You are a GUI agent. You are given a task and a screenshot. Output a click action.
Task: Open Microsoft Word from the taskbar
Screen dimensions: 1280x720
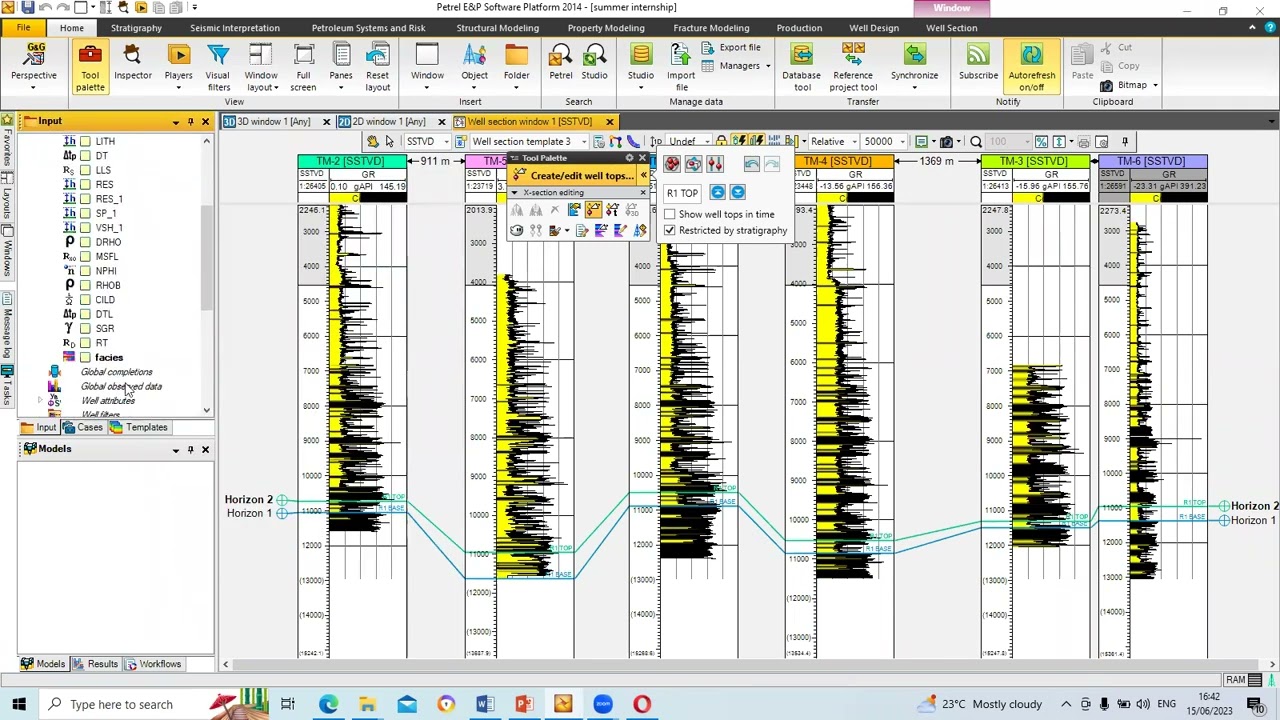pos(485,704)
